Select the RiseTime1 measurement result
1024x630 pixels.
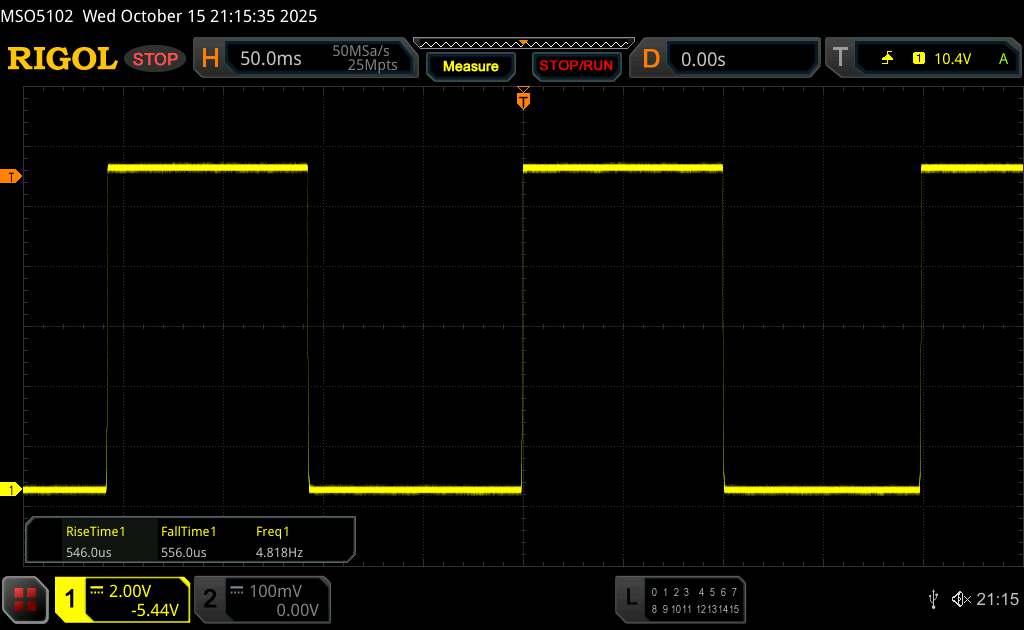pyautogui.click(x=94, y=541)
